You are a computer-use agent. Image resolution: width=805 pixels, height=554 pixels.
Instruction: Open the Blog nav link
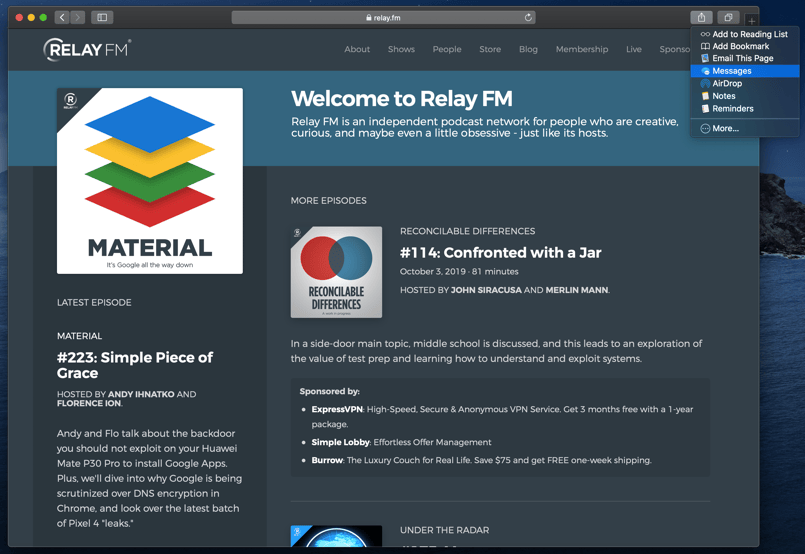(528, 49)
